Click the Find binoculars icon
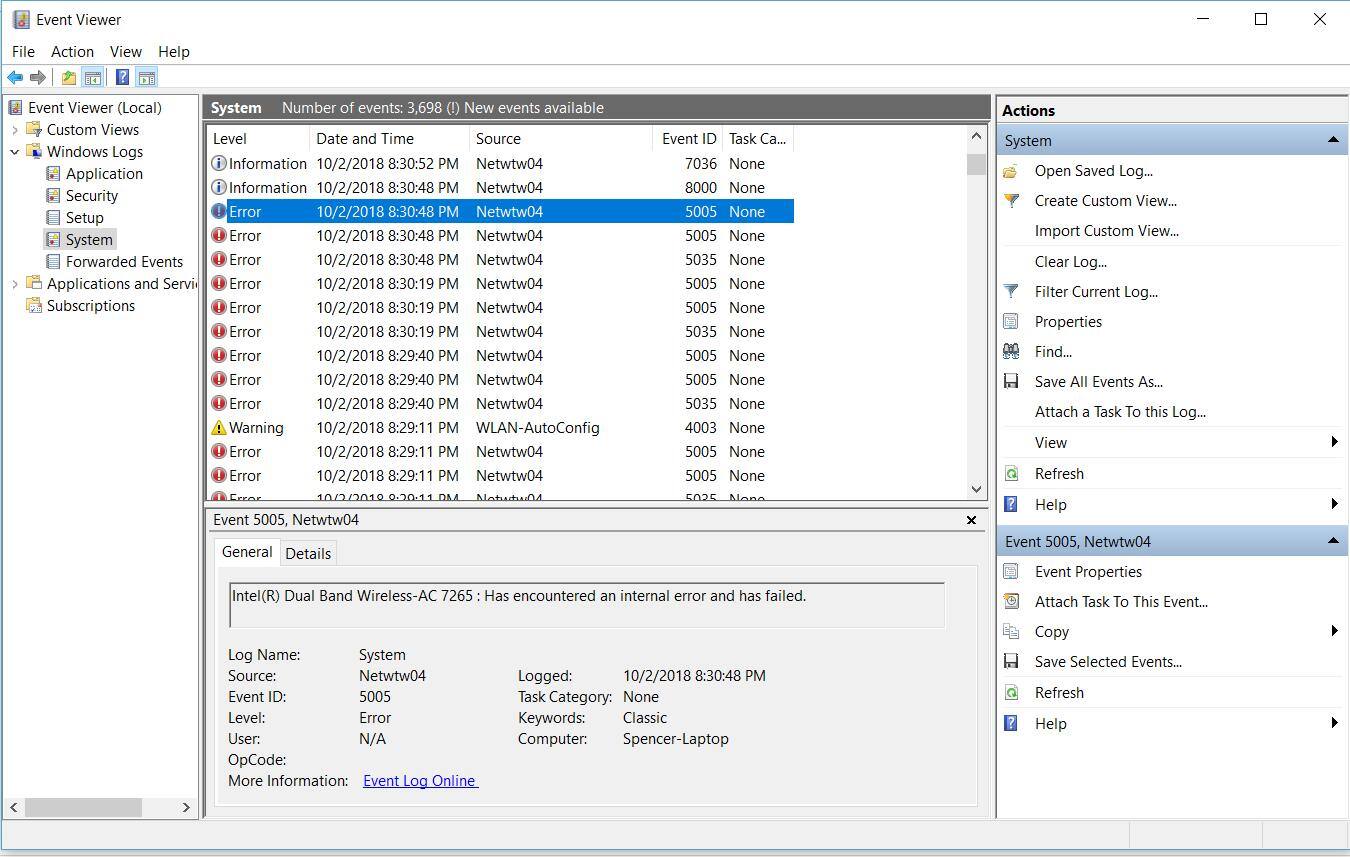The height and width of the screenshot is (857, 1350). click(x=1012, y=351)
